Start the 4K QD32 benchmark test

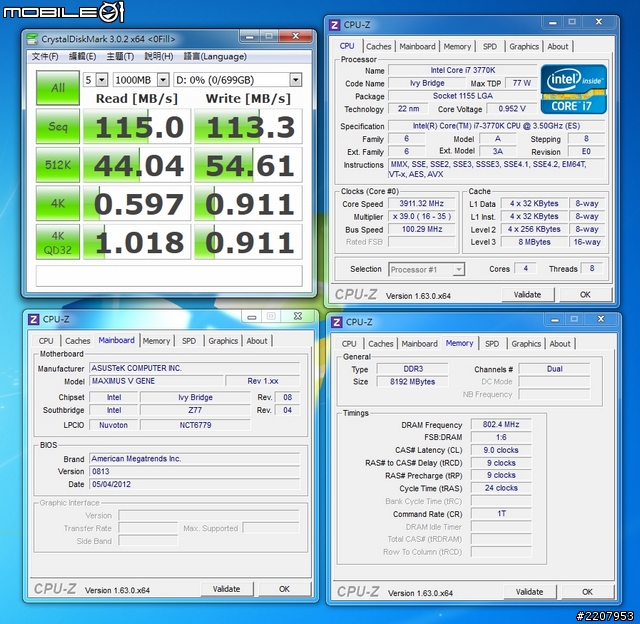pos(58,242)
